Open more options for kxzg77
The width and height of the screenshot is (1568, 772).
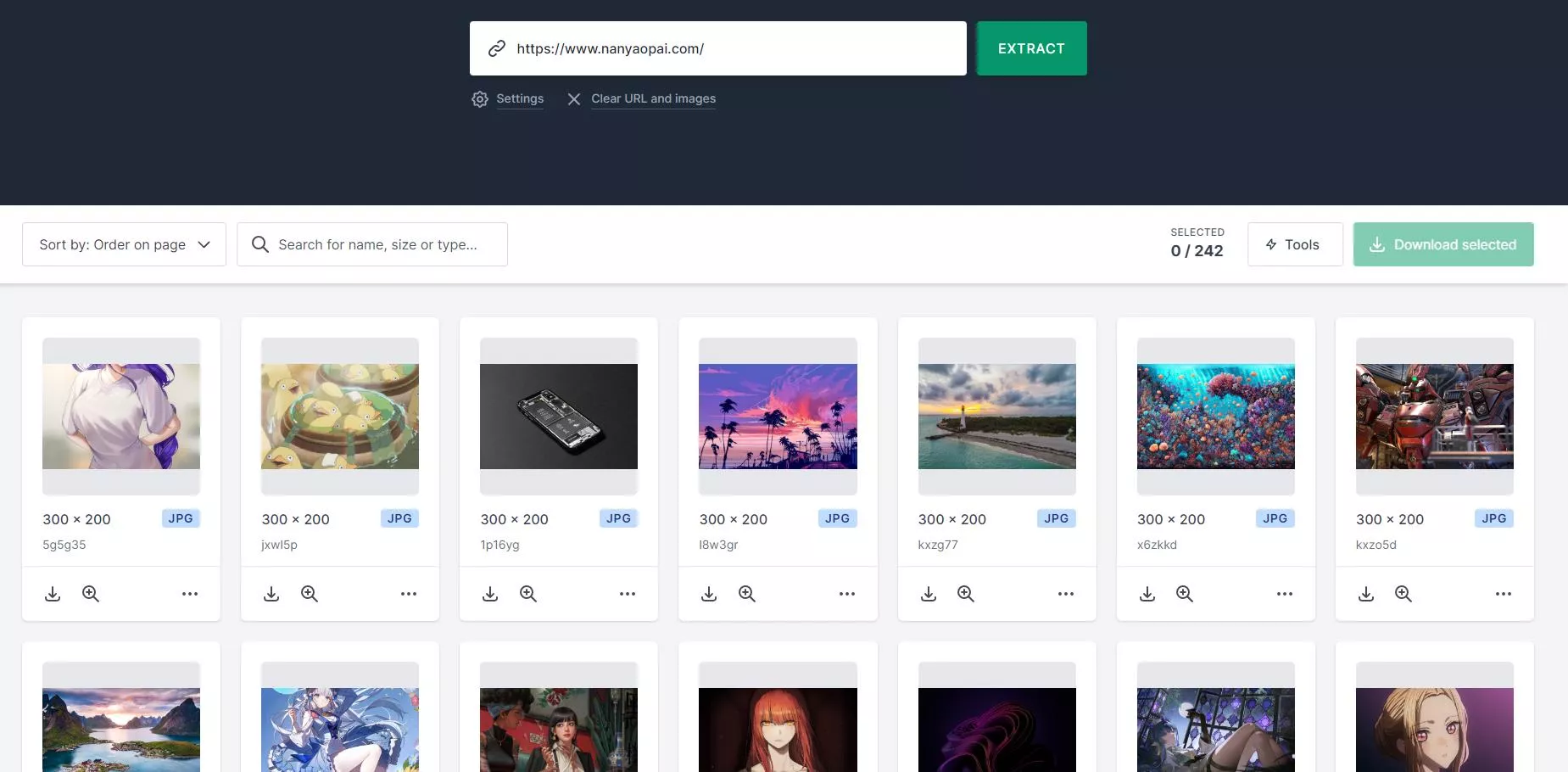tap(1066, 594)
